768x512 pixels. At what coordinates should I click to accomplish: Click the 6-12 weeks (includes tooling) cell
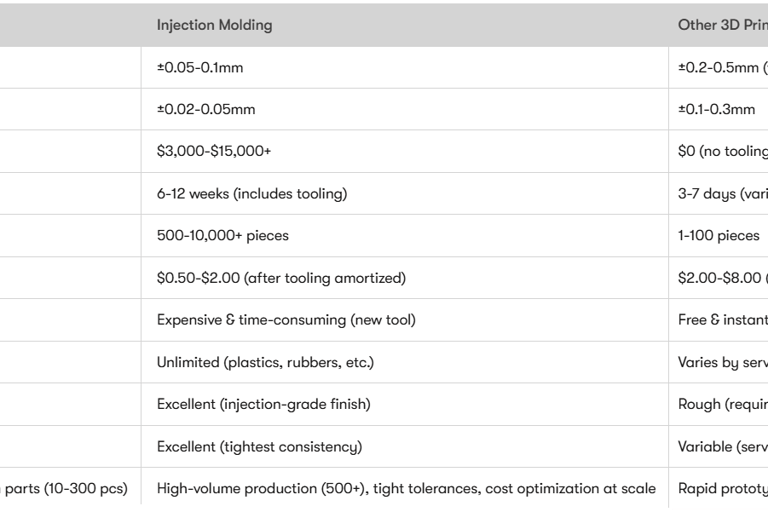pos(252,194)
